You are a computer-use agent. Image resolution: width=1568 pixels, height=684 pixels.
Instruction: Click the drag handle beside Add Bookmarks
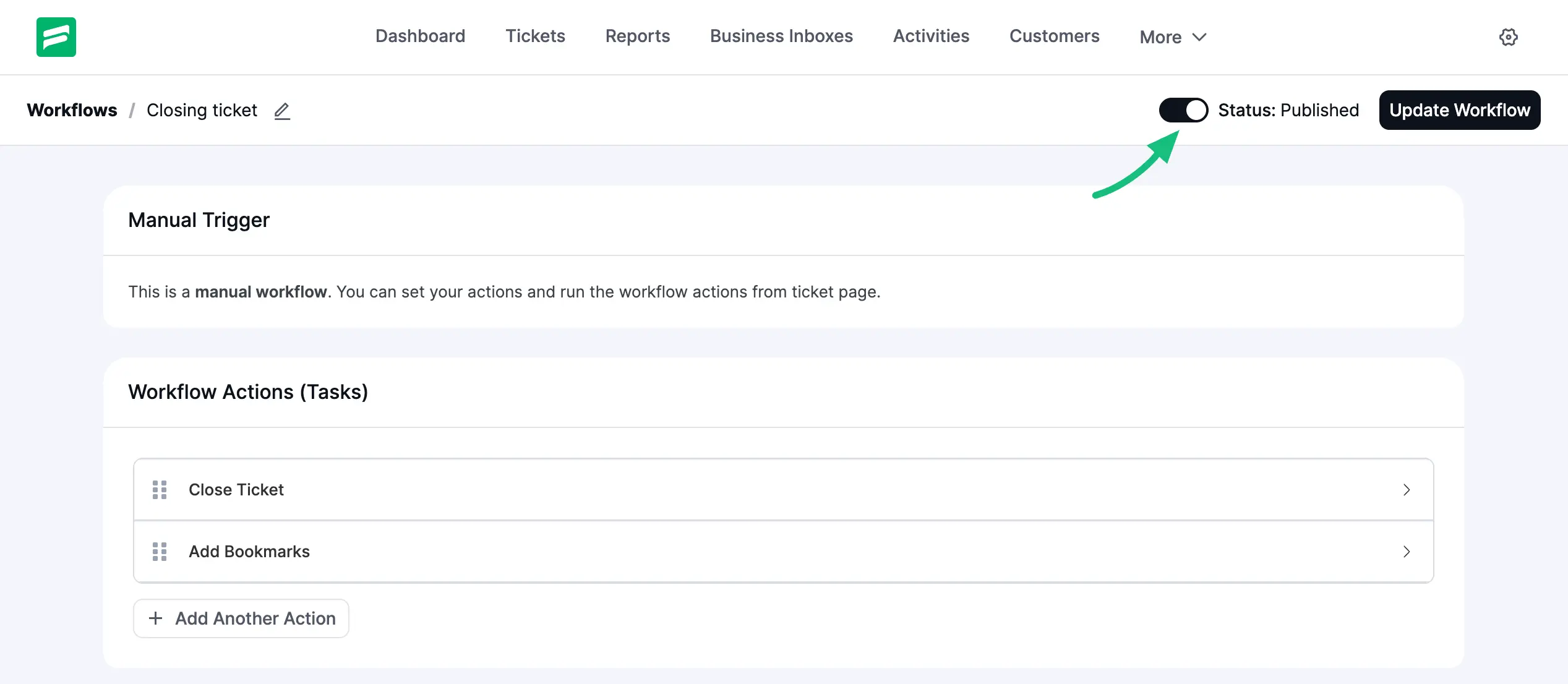pyautogui.click(x=160, y=551)
